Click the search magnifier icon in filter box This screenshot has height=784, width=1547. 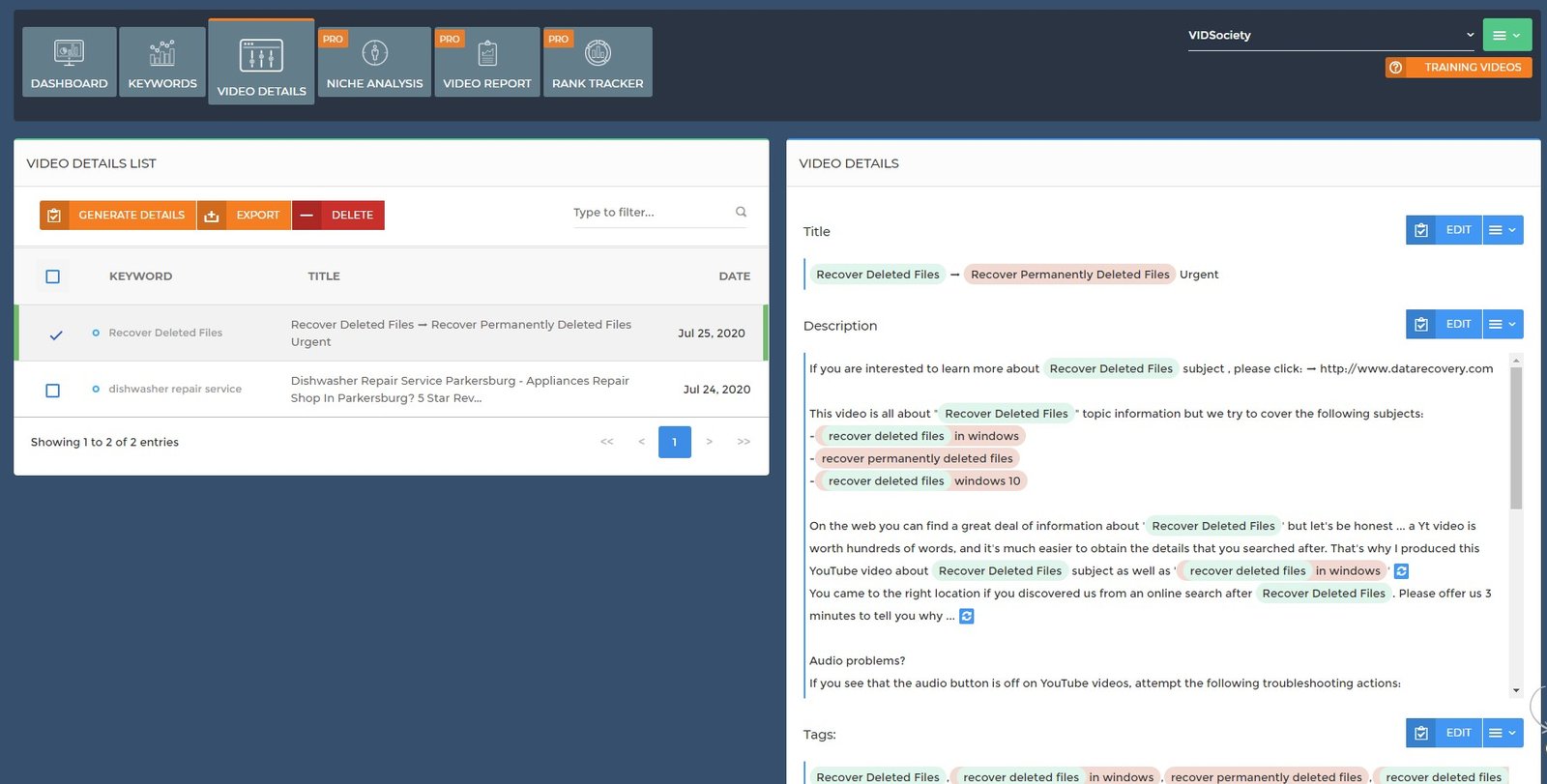[741, 212]
